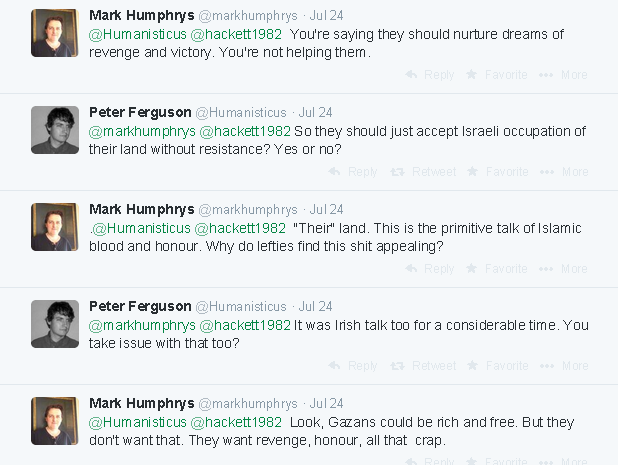618x465 pixels.
Task: Reply to the "nurture dreams of revenge" tweet
Action: coord(430,75)
